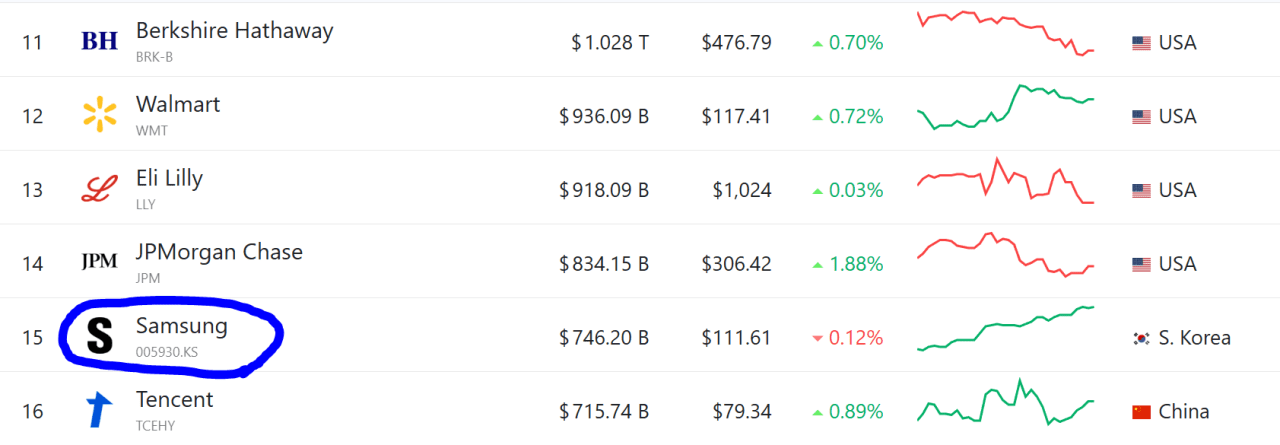This screenshot has width=1280, height=445.
Task: Open the Eli Lilly company page
Action: point(169,179)
